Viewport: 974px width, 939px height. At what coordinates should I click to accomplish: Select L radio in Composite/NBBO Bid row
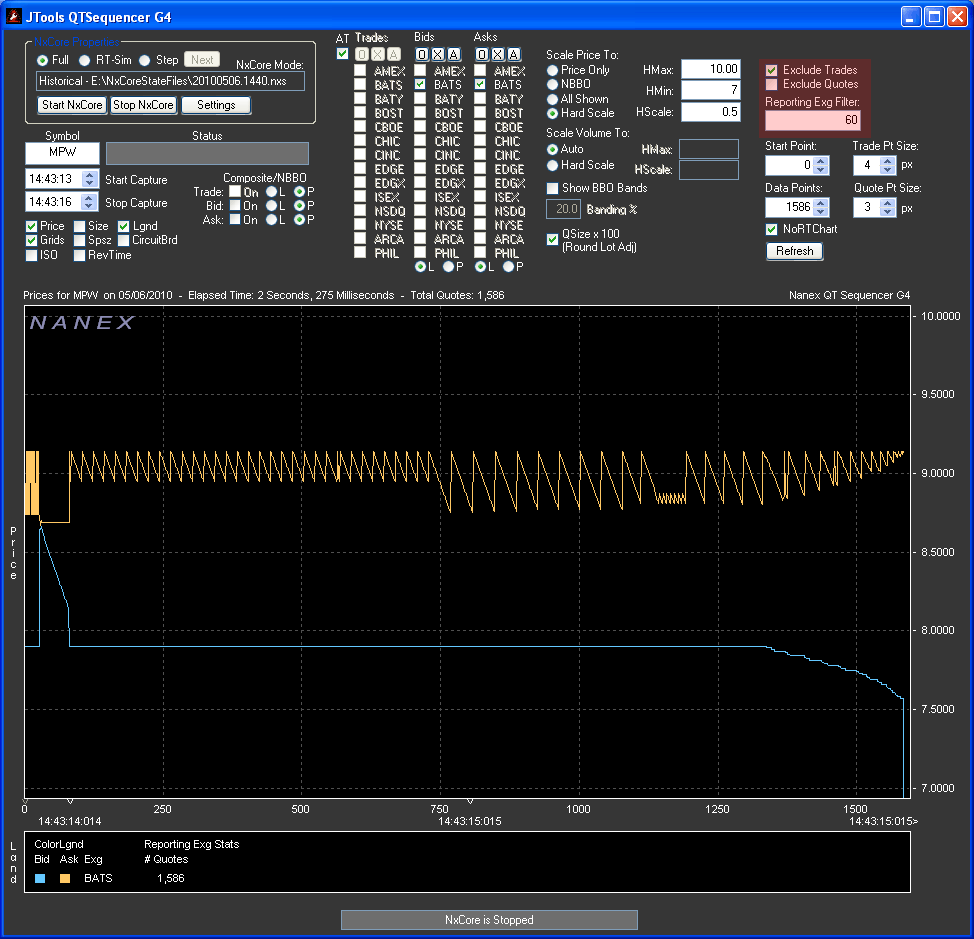[271, 206]
